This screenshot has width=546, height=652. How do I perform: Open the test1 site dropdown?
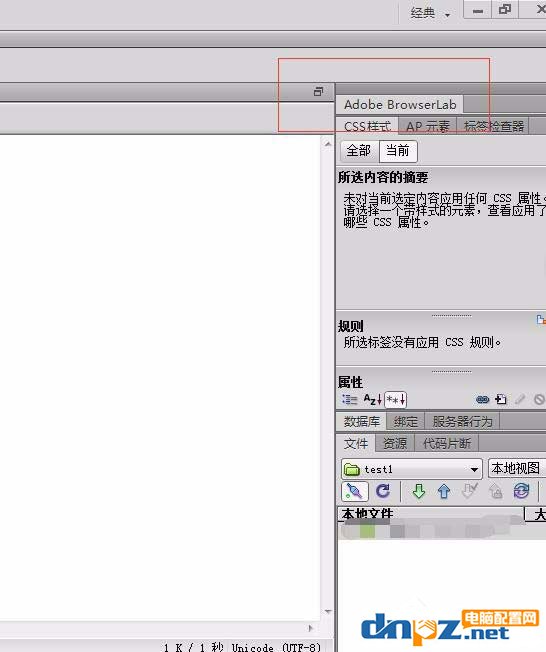(412, 469)
